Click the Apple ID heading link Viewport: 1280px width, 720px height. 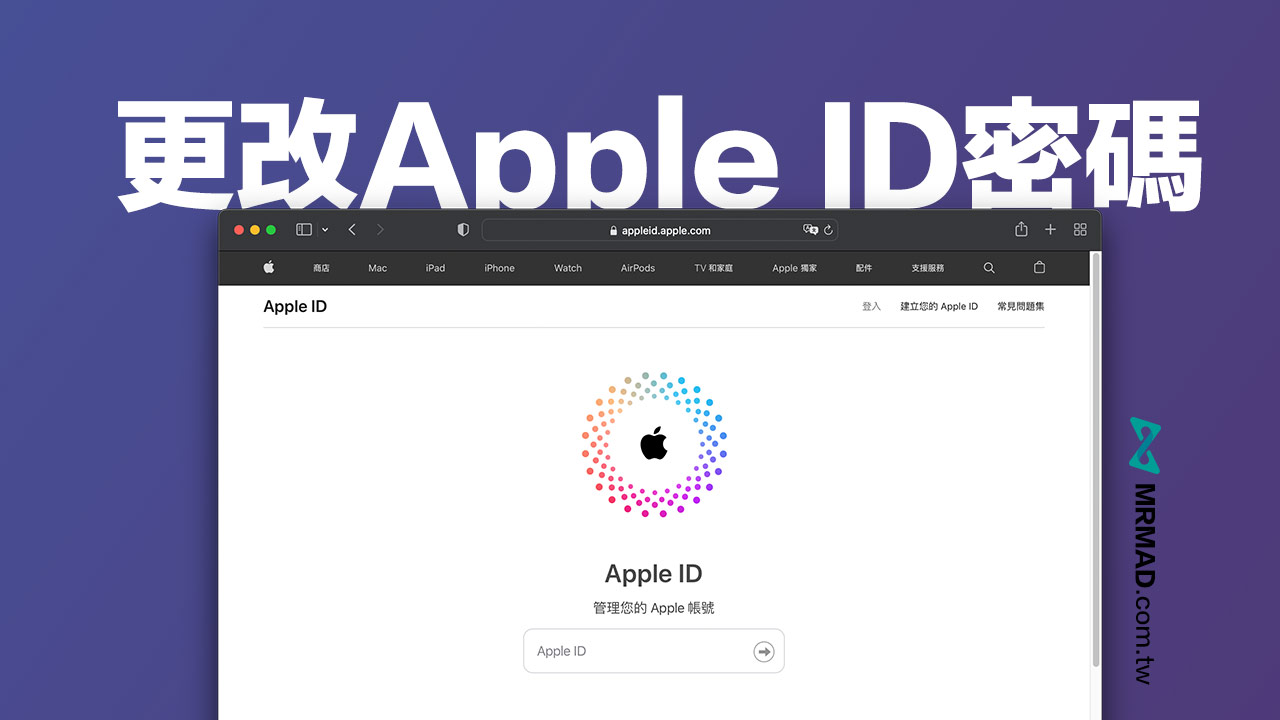pyautogui.click(x=295, y=306)
